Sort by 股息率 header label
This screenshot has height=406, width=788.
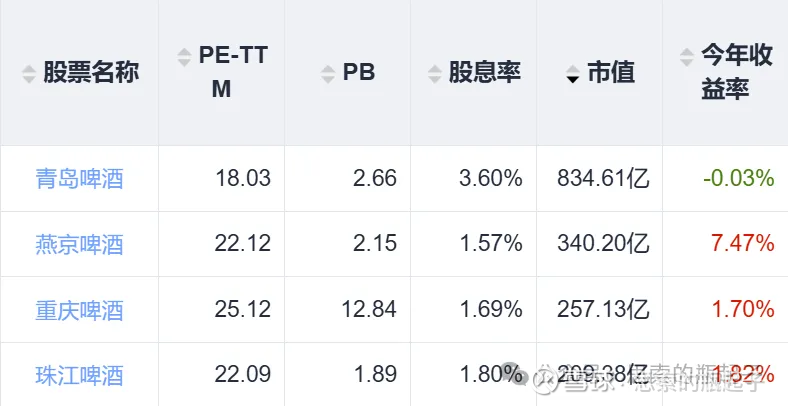coord(484,73)
